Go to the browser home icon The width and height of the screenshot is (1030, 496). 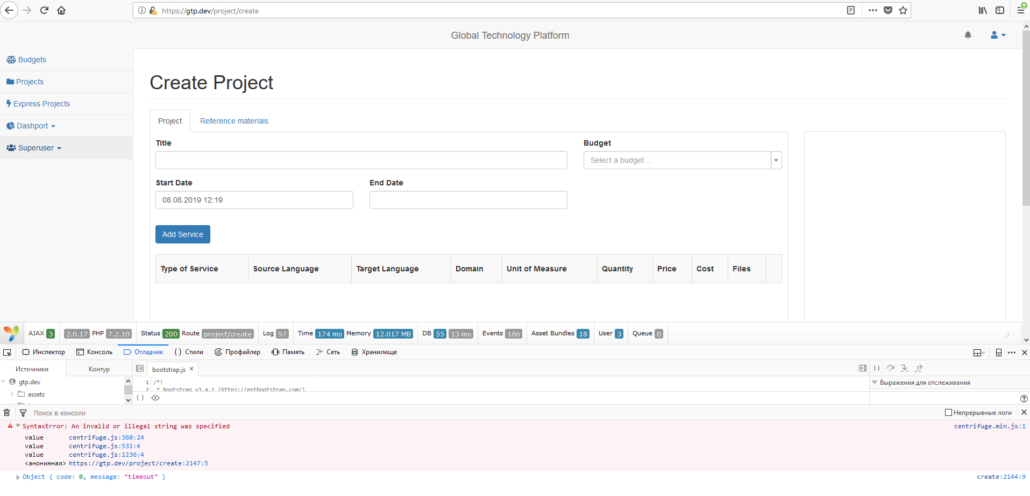(61, 10)
